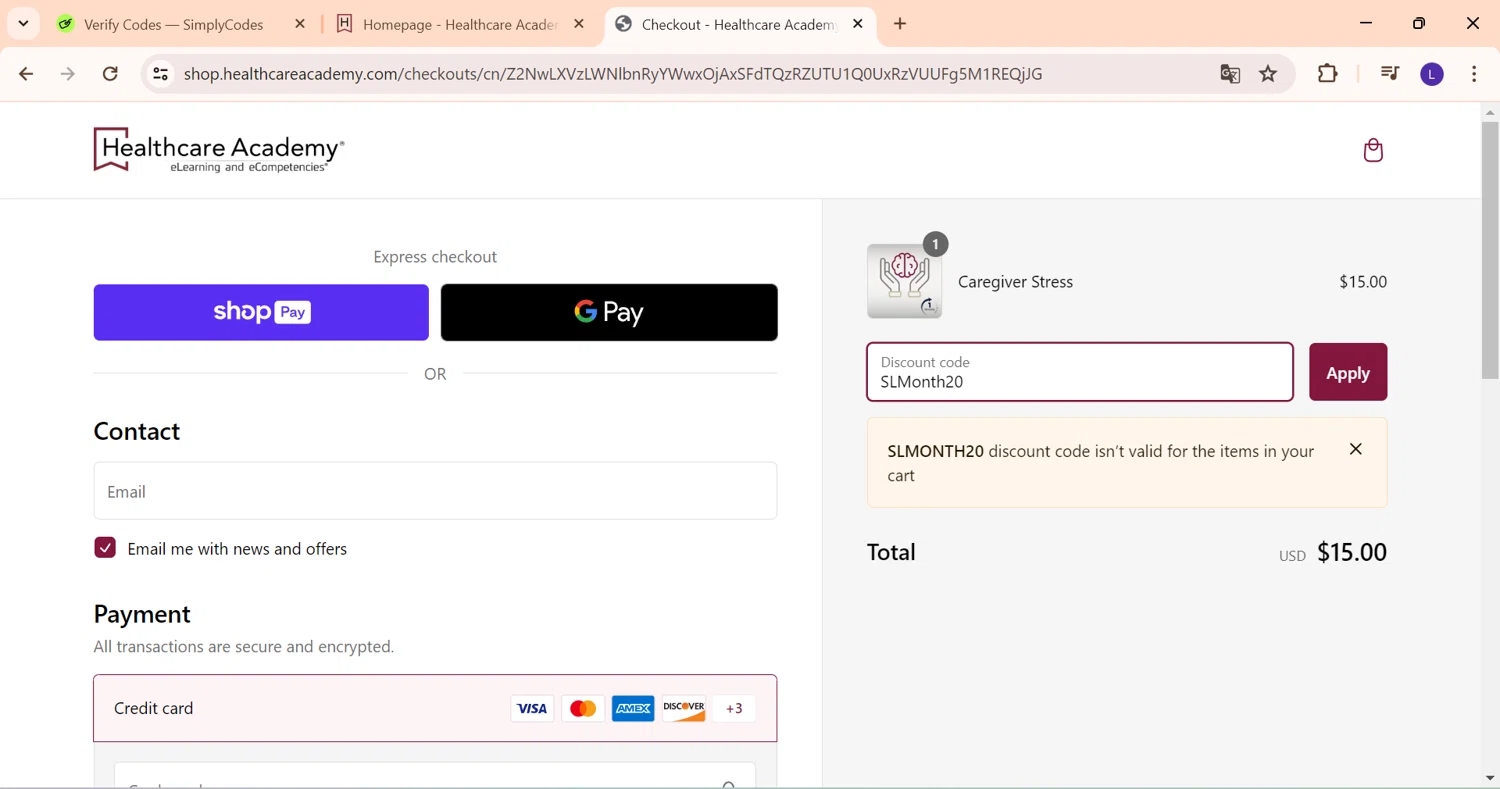Click the Healthcare Academy logo

(219, 150)
